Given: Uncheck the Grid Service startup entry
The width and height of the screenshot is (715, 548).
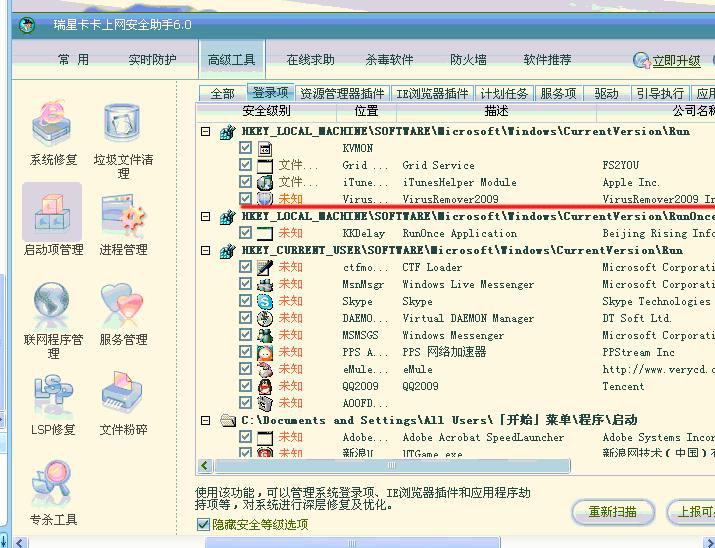Looking at the screenshot, I should click(x=245, y=165).
